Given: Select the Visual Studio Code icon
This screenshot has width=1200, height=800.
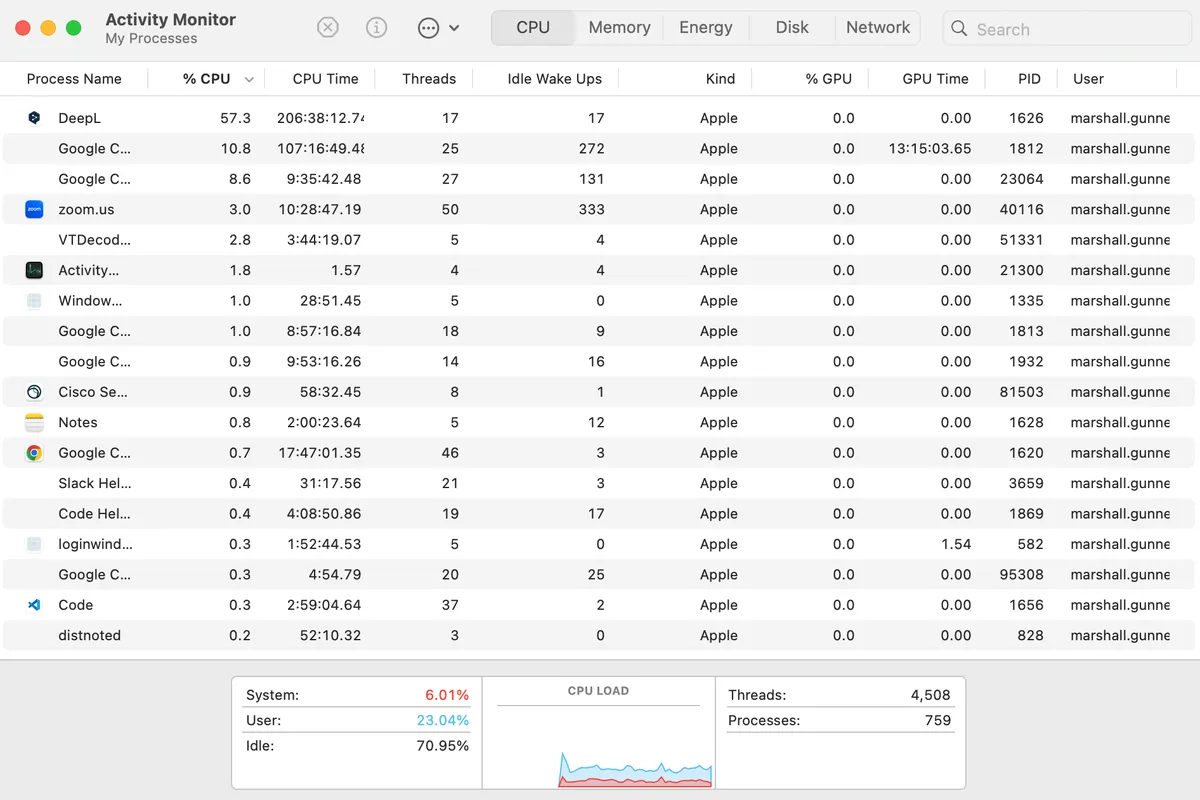Looking at the screenshot, I should point(34,605).
